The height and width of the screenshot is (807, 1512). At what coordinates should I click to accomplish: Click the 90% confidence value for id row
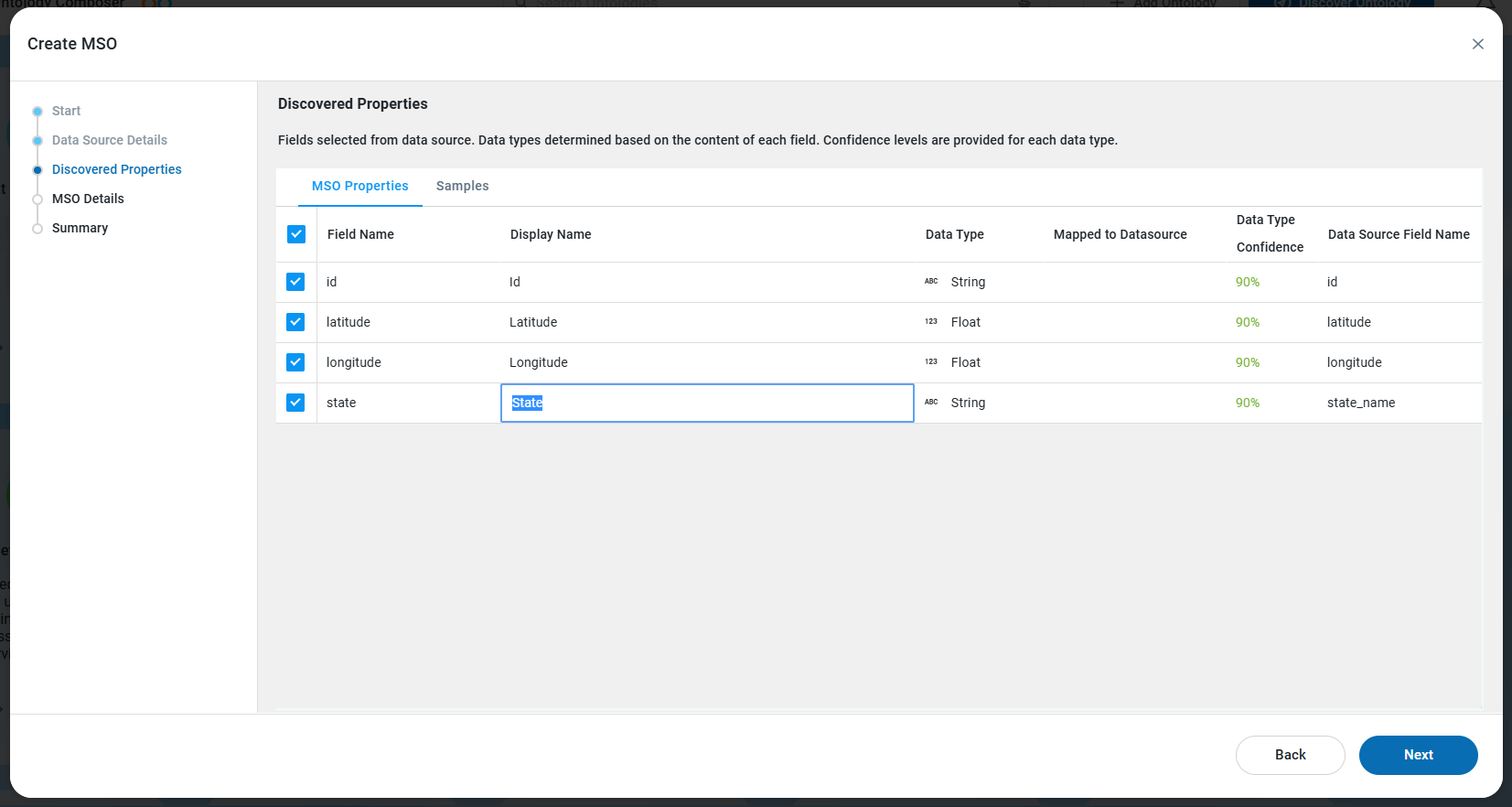click(x=1248, y=282)
